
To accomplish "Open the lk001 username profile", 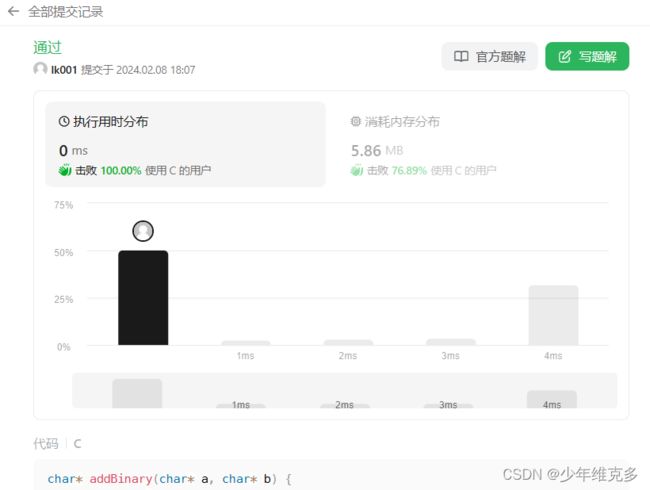I will coord(64,70).
